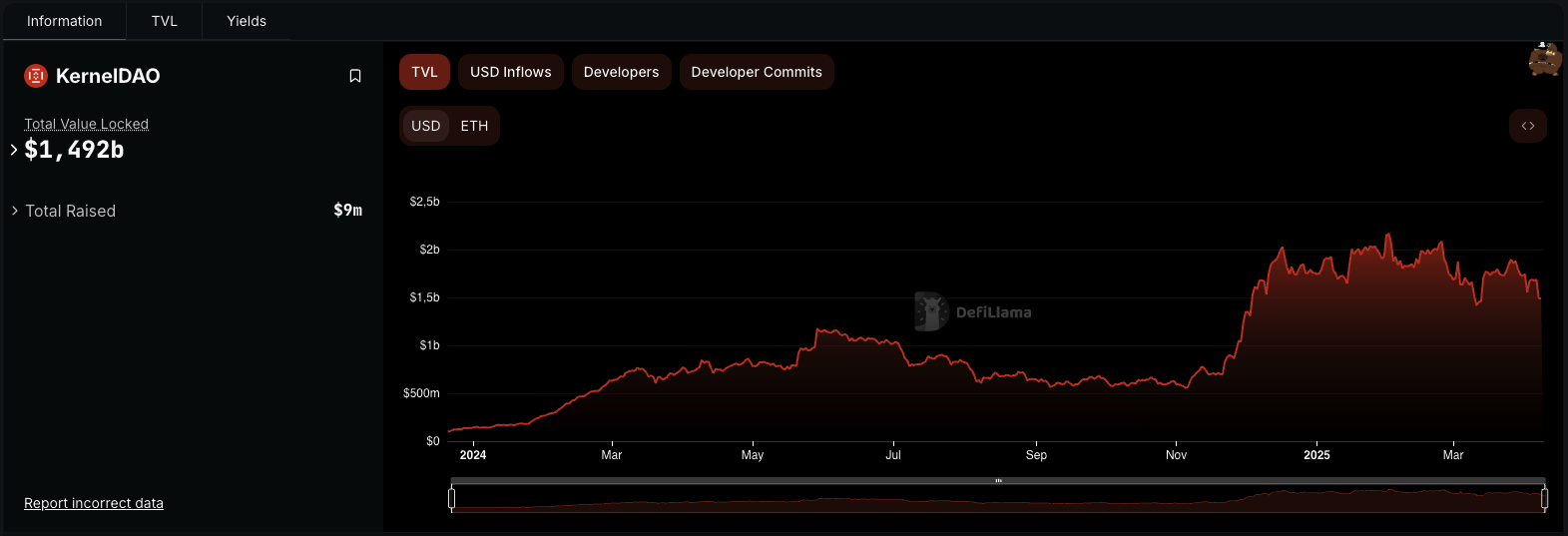This screenshot has width=1568, height=536.
Task: Click the mini chart range selector area
Action: pyautogui.click(x=998, y=498)
